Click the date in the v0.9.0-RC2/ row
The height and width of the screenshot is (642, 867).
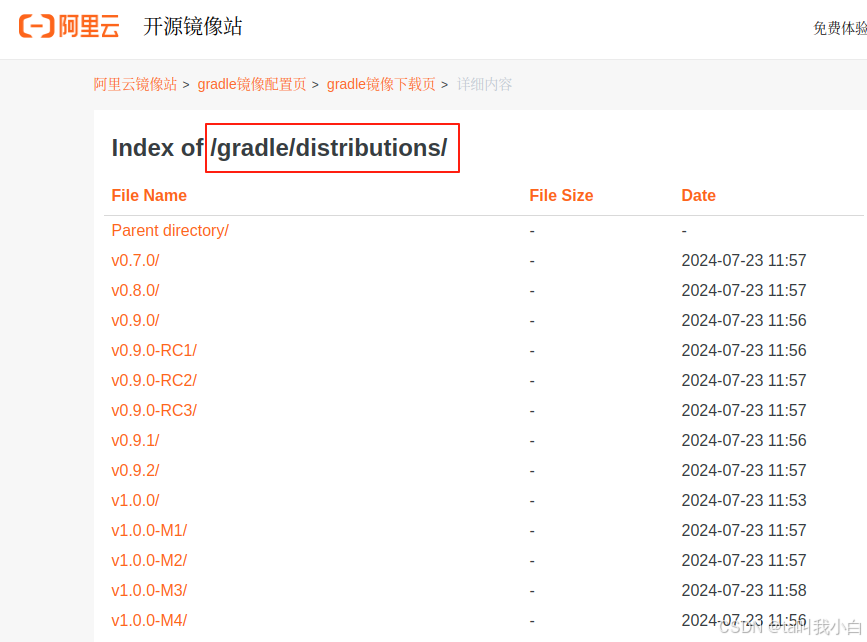click(x=744, y=380)
